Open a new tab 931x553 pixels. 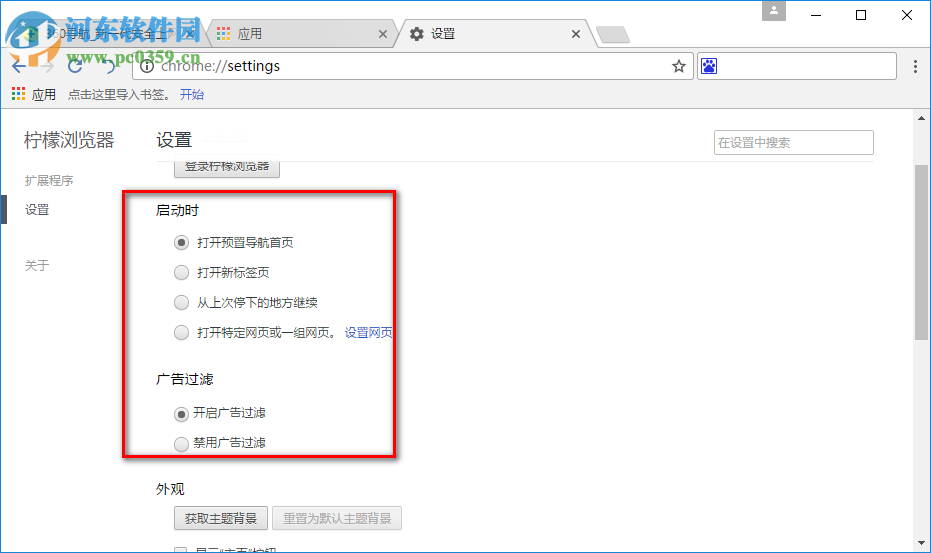coord(613,35)
